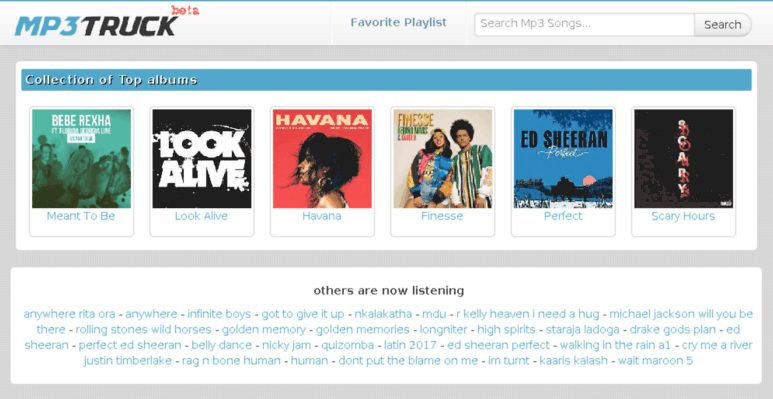Screen dimensions: 773x399
Task: Select the nicky jam link
Action: click(x=283, y=345)
